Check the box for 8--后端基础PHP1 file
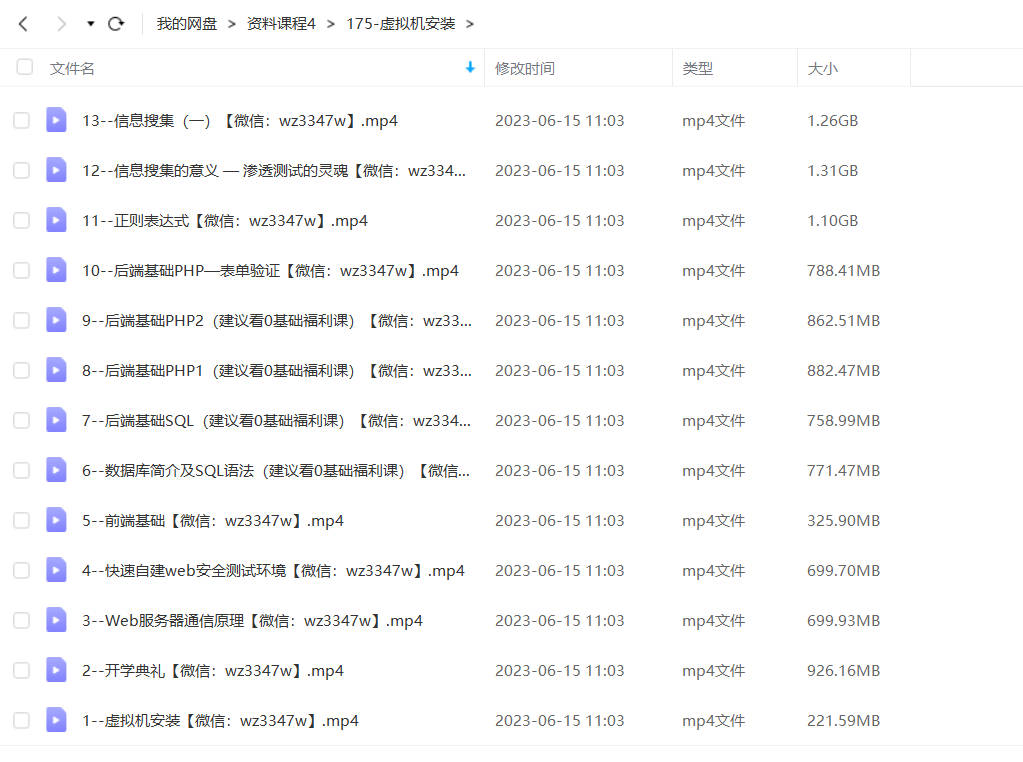The height and width of the screenshot is (762, 1023). 22,371
